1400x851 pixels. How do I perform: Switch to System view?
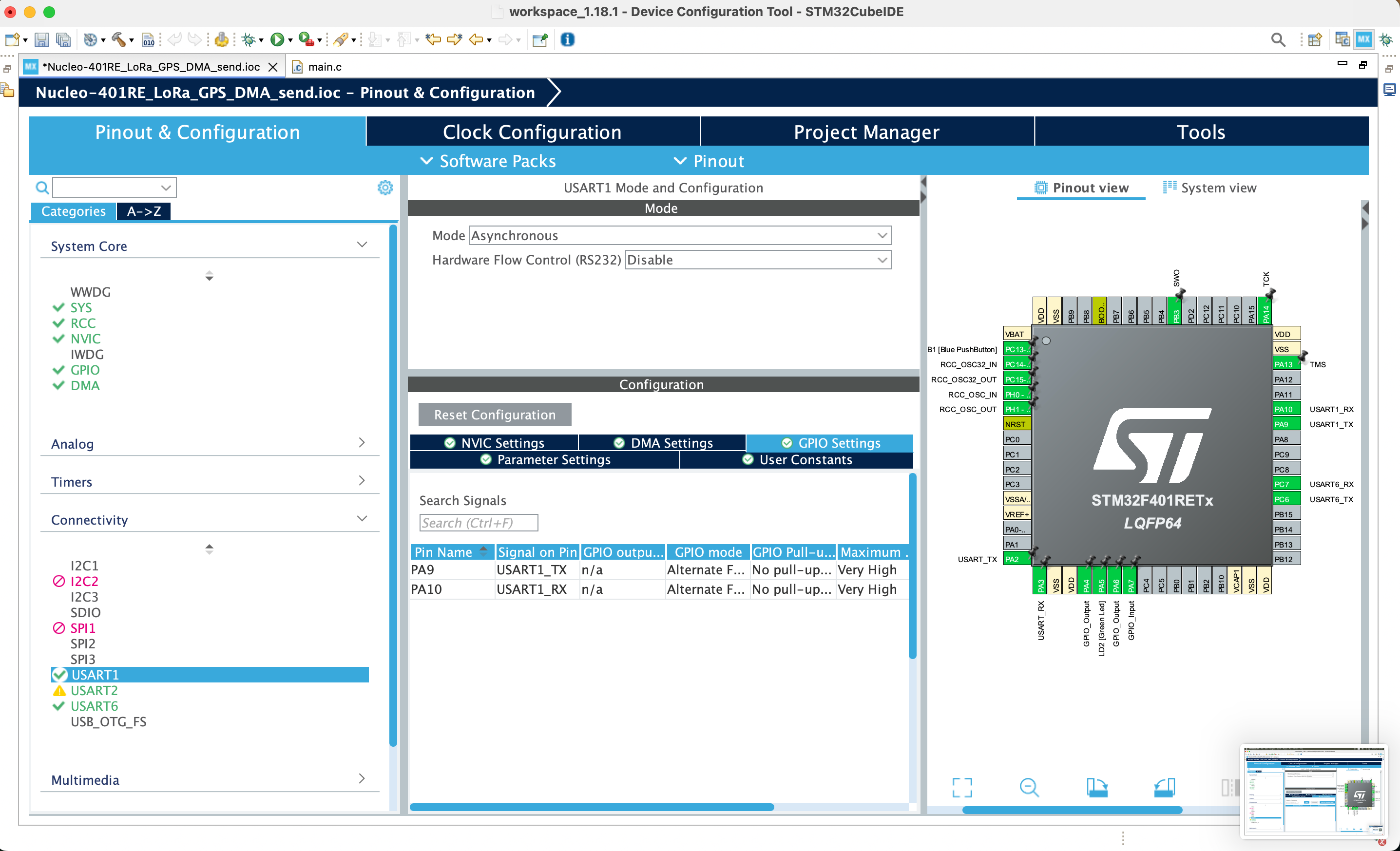(x=1210, y=188)
